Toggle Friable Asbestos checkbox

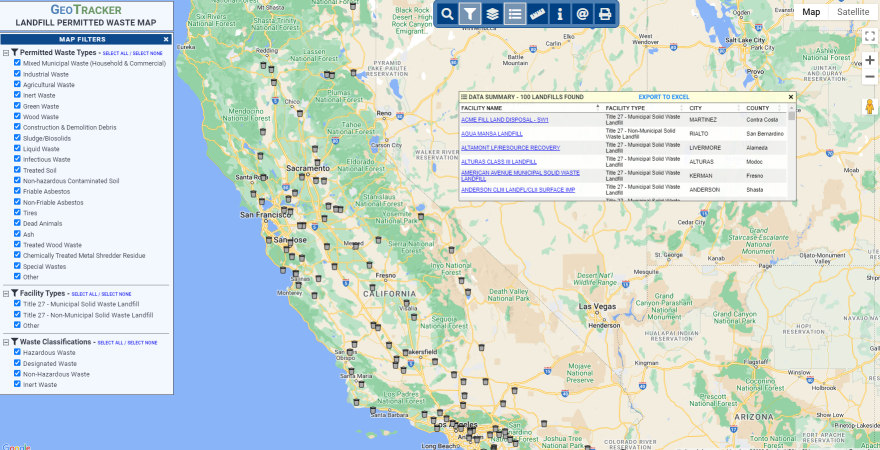pos(17,191)
